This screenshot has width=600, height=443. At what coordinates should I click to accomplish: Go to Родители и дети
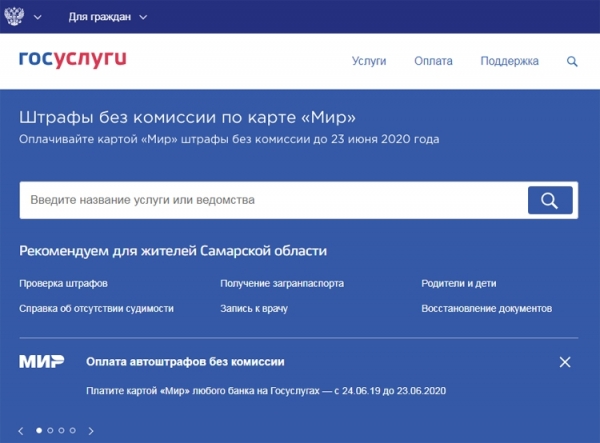pyautogui.click(x=459, y=284)
